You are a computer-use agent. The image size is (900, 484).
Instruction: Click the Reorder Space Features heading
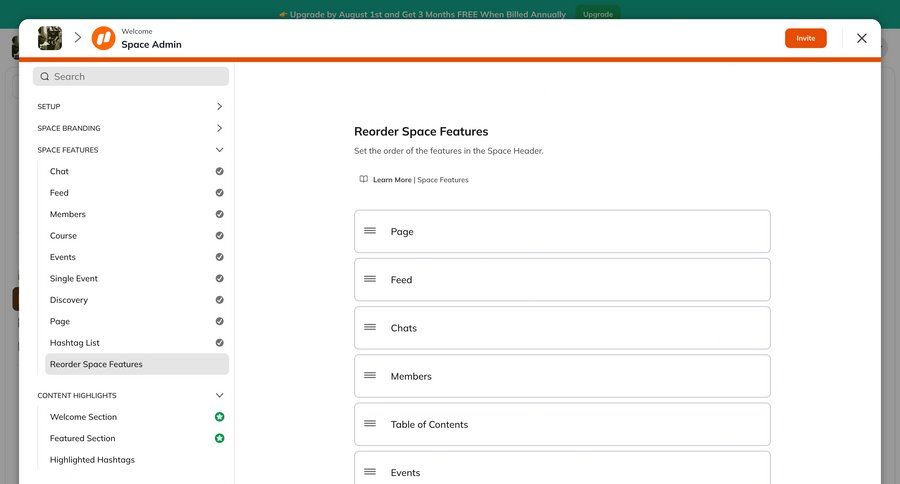pyautogui.click(x=421, y=131)
